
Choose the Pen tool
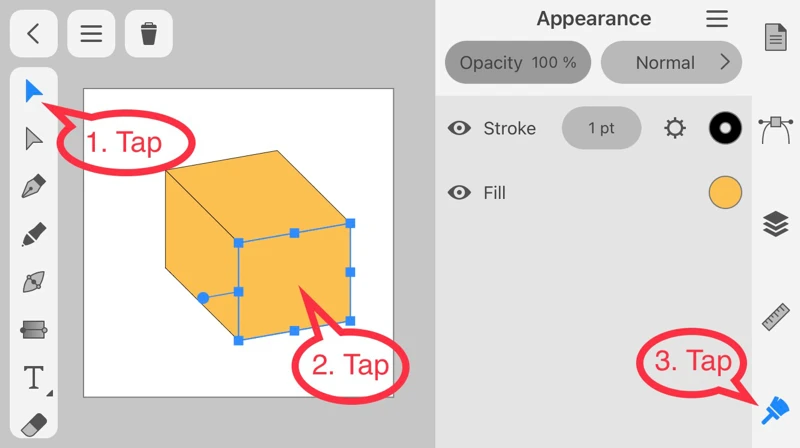[34, 187]
